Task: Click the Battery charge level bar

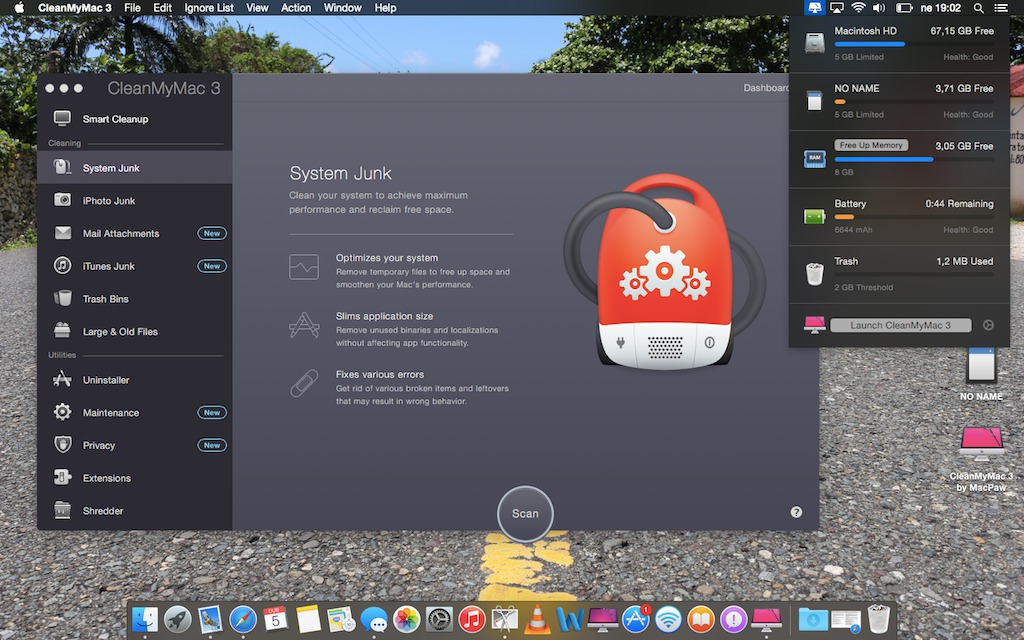Action: [x=914, y=217]
